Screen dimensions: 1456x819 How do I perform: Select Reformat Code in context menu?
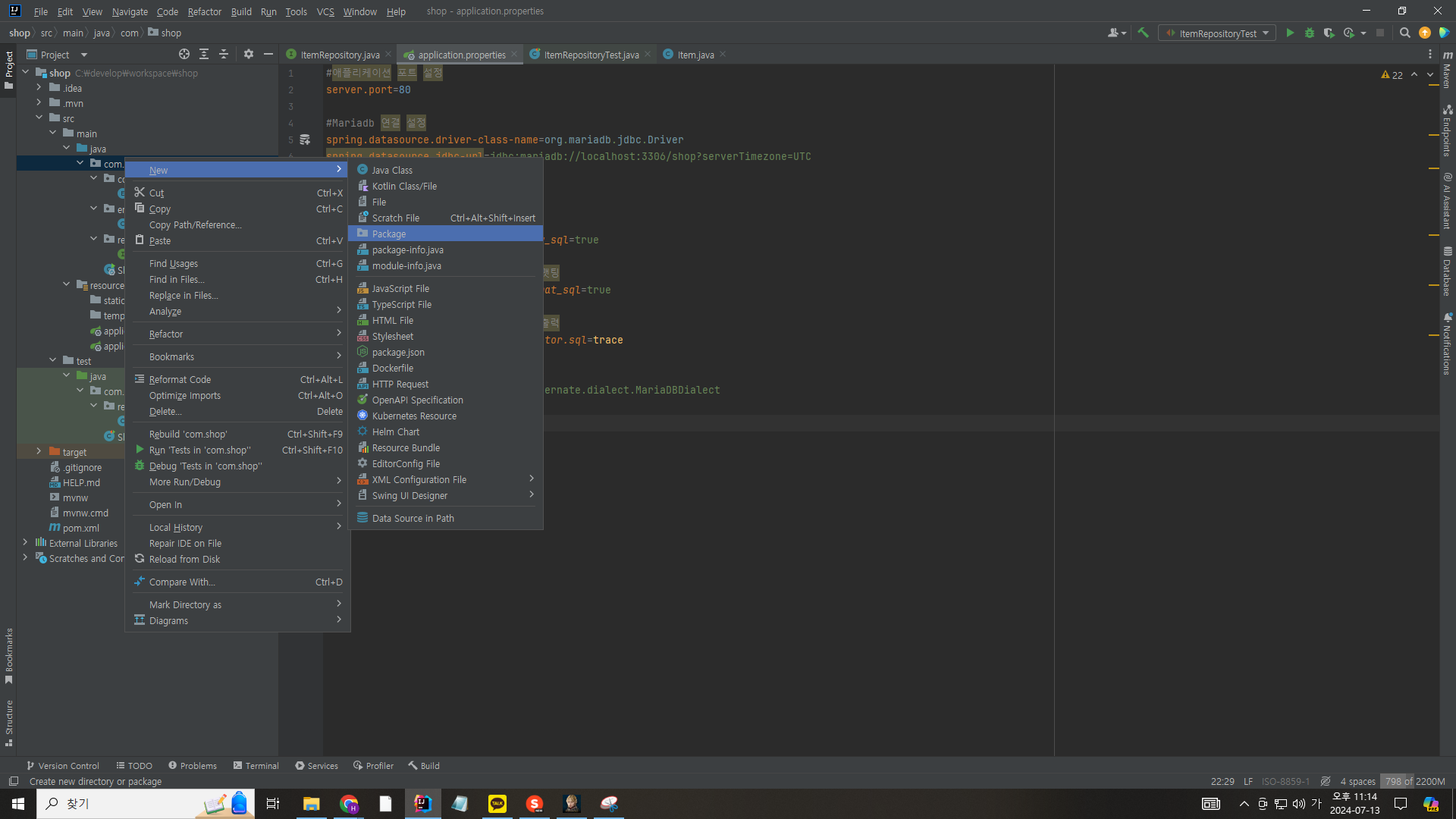click(238, 379)
